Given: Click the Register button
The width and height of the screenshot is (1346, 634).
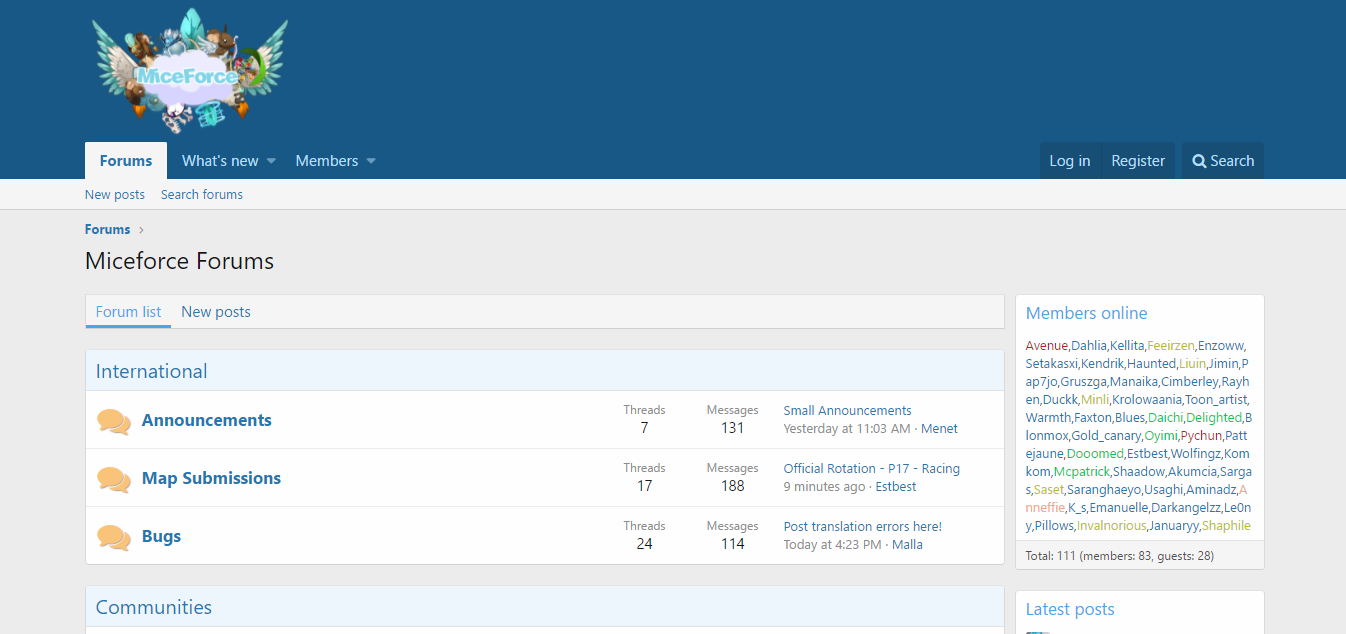Looking at the screenshot, I should (1138, 161).
